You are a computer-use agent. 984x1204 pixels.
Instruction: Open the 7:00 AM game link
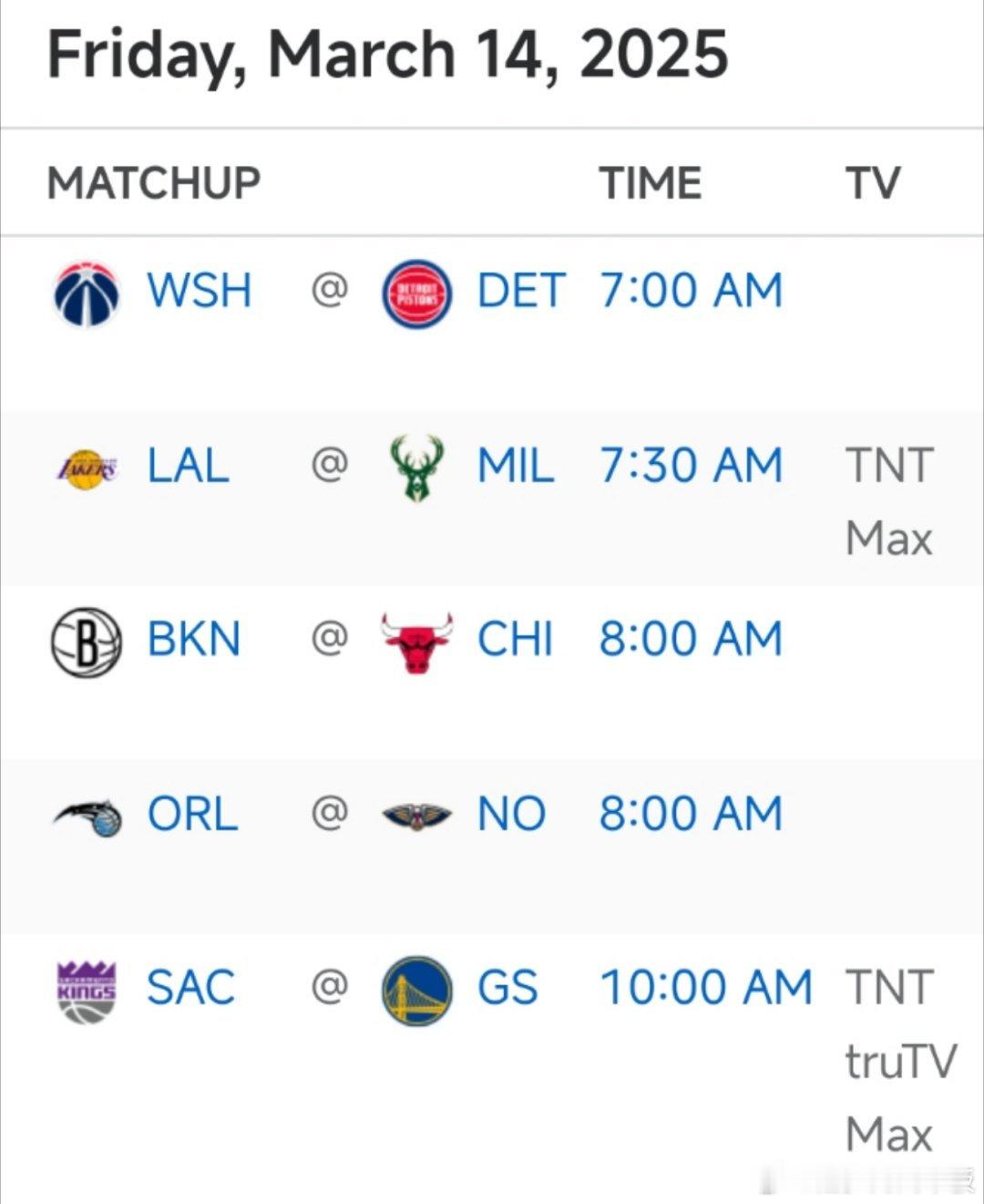(691, 291)
